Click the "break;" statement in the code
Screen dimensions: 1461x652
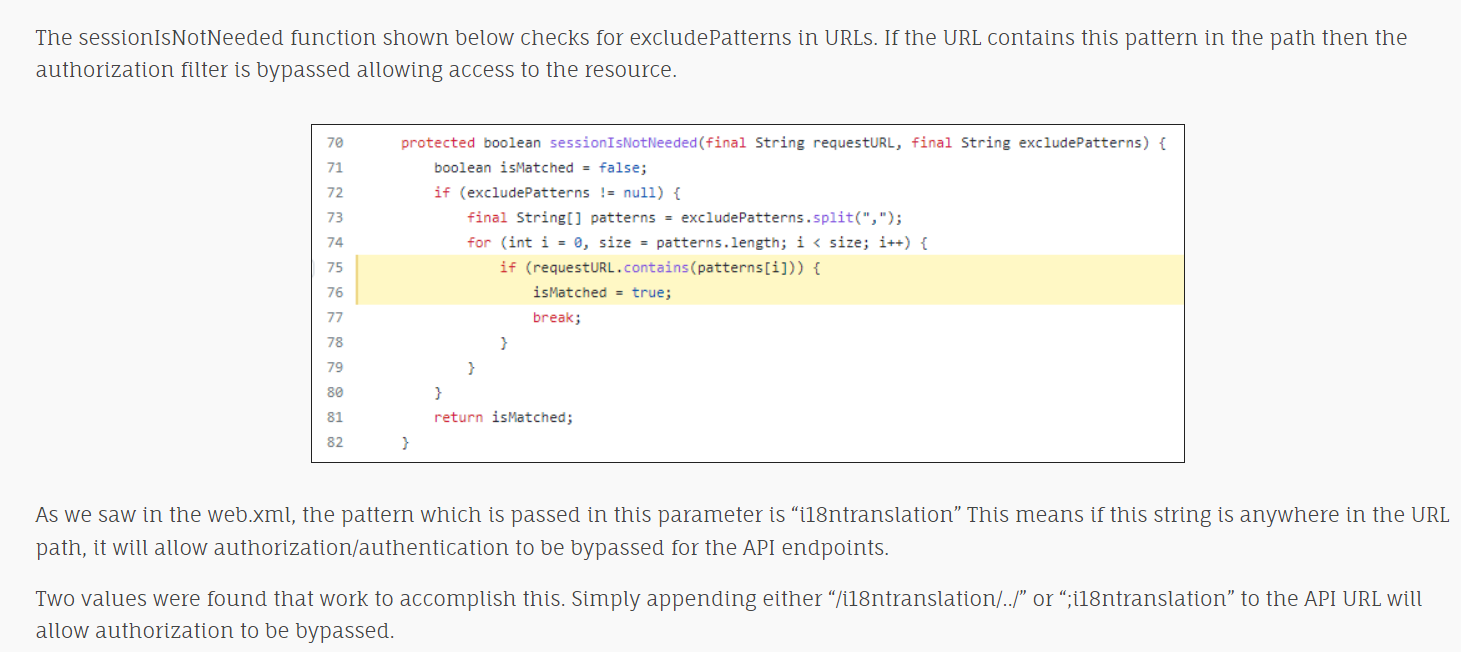click(556, 317)
